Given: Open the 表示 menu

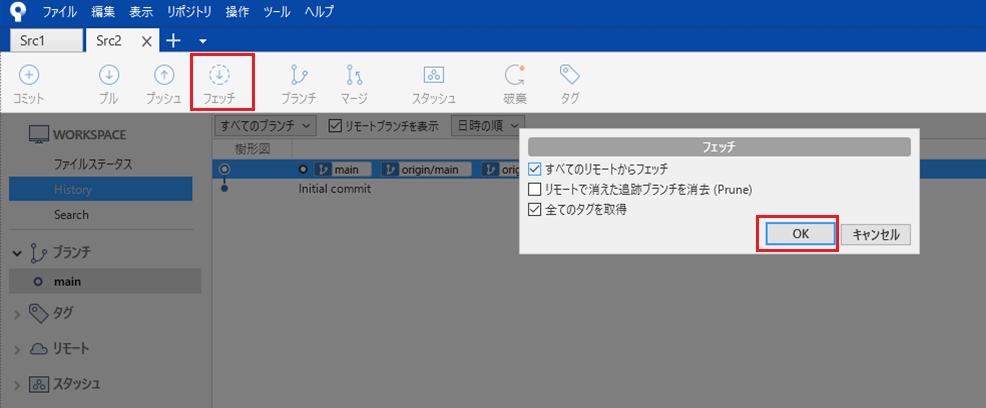Looking at the screenshot, I should click(x=141, y=12).
